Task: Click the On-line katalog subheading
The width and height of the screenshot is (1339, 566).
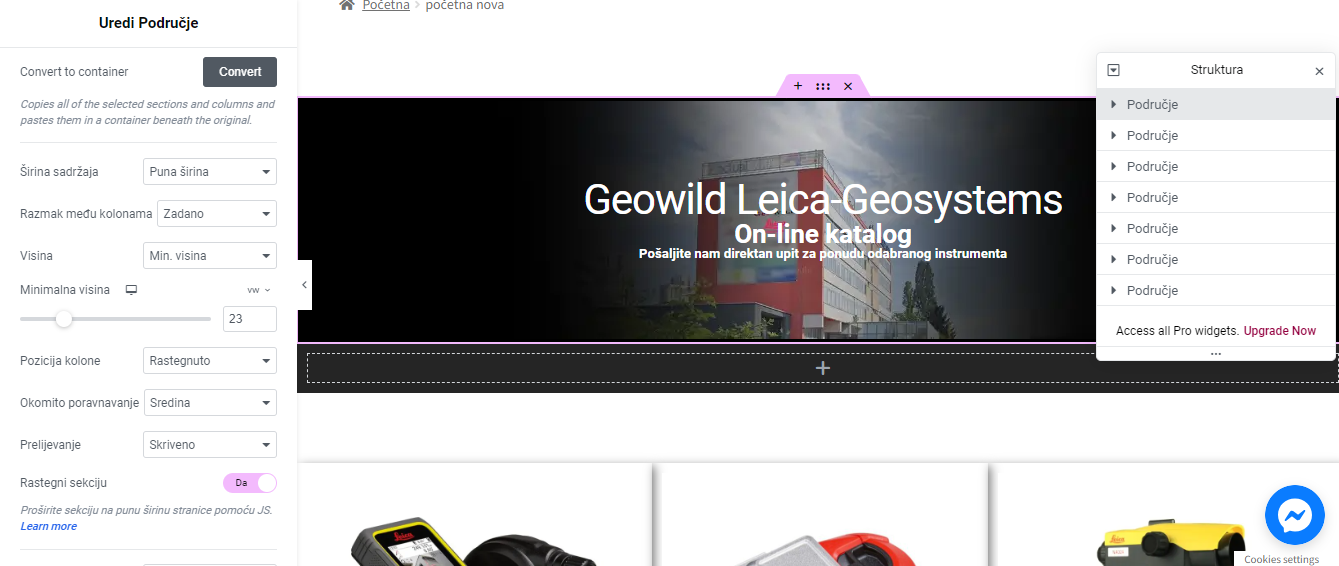Action: [x=823, y=234]
